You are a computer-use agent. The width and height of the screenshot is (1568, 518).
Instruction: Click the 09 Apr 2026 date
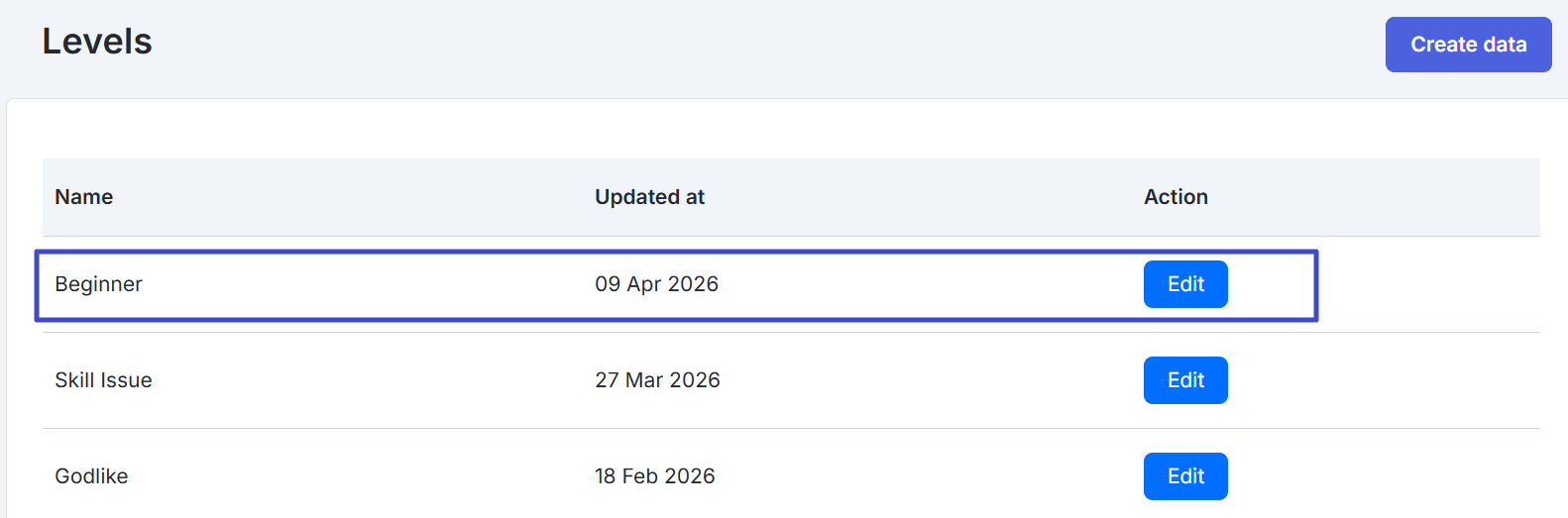pos(656,284)
